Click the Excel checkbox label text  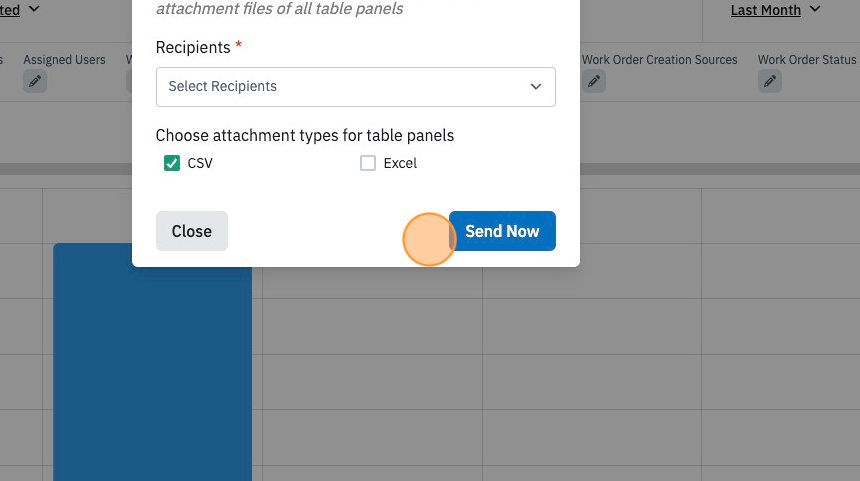coord(400,163)
